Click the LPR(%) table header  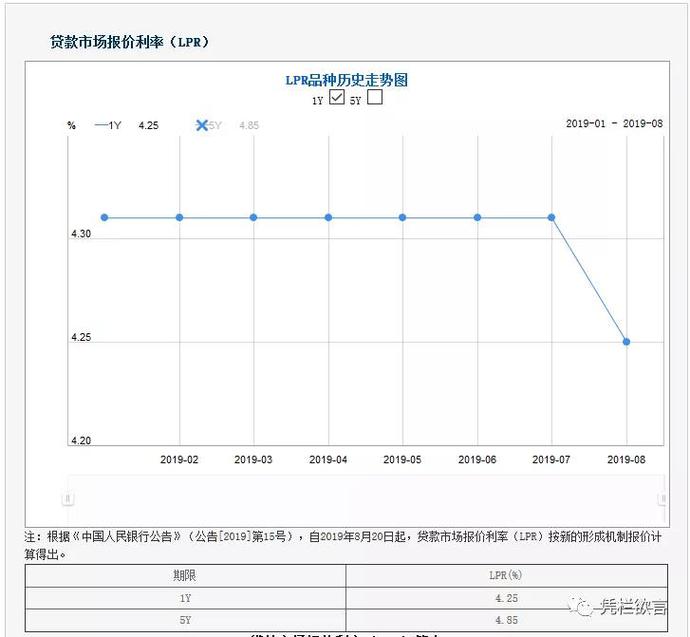[x=505, y=575]
